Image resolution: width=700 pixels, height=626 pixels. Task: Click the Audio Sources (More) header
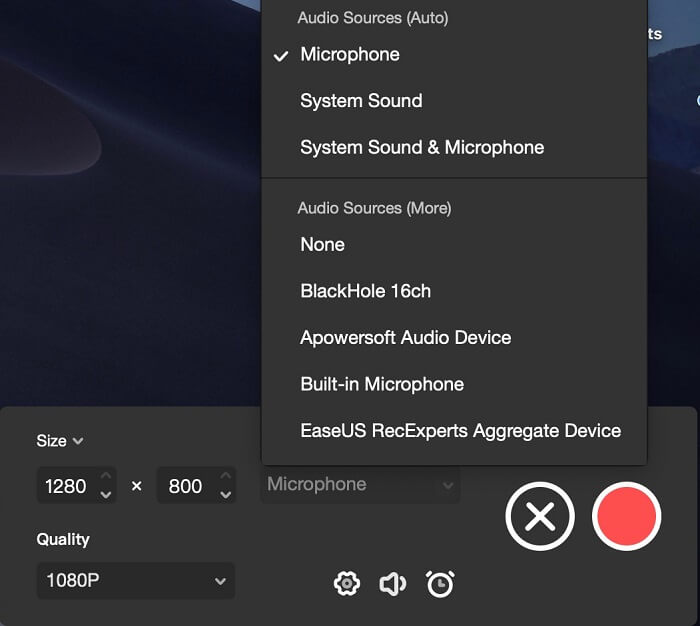coord(374,208)
